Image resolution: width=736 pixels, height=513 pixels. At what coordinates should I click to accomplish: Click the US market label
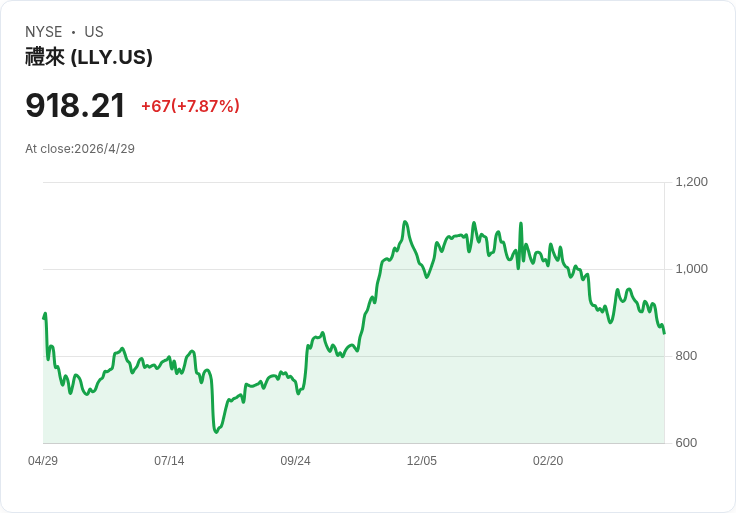pyautogui.click(x=94, y=32)
